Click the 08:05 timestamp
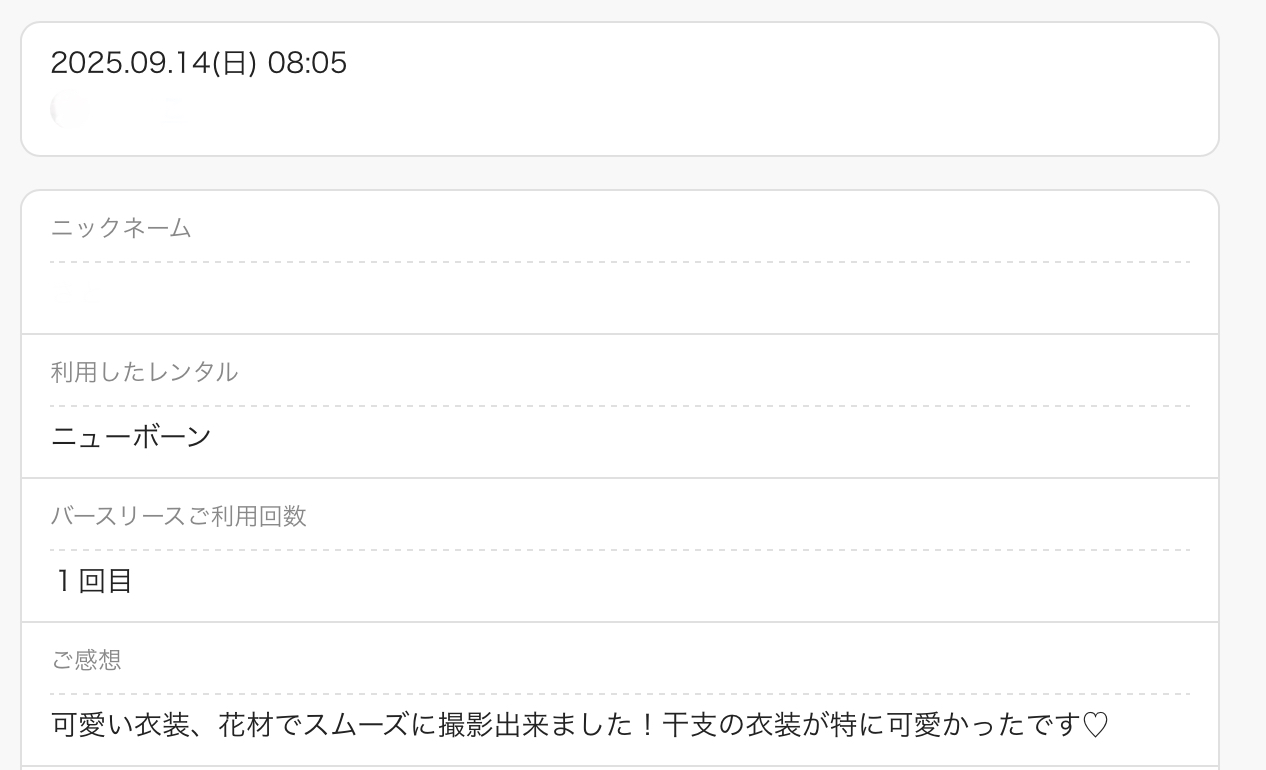 click(x=307, y=64)
